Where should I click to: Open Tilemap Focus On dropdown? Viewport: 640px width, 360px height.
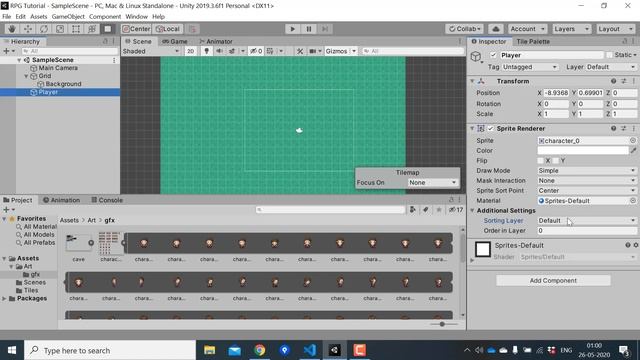tap(433, 182)
